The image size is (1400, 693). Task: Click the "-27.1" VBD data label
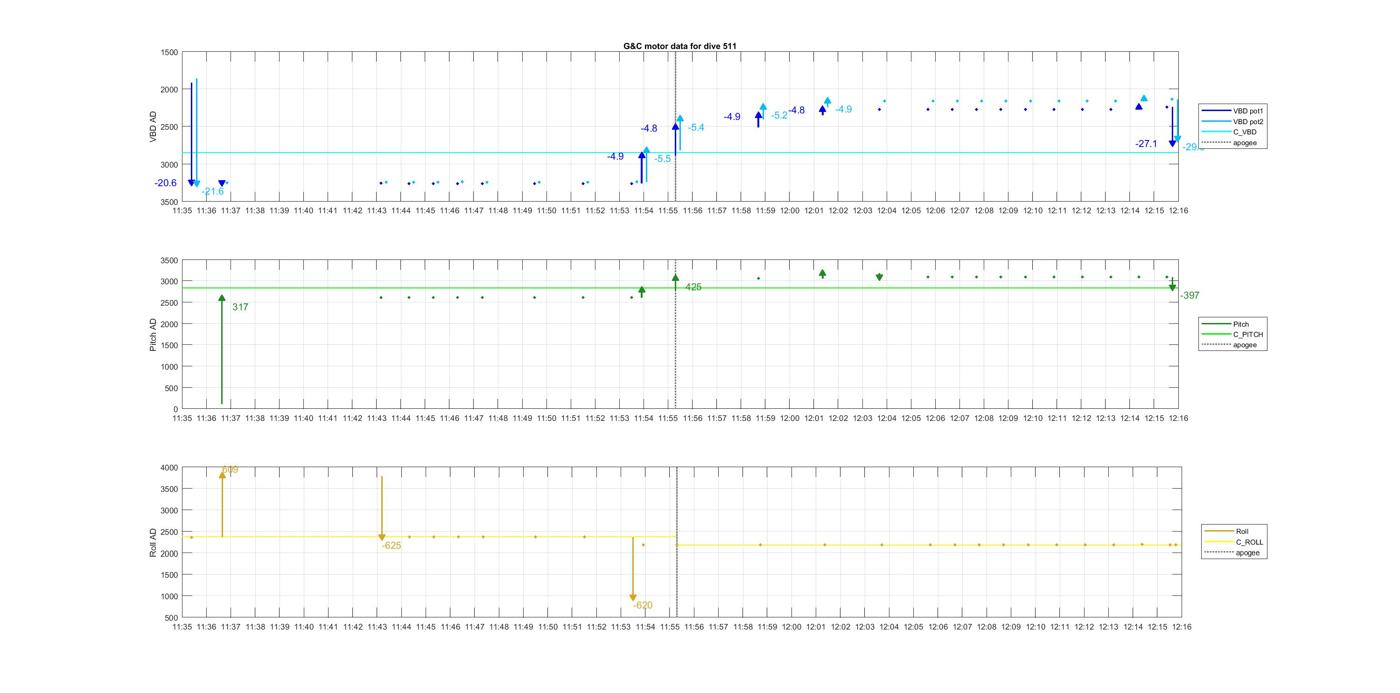click(x=1146, y=144)
